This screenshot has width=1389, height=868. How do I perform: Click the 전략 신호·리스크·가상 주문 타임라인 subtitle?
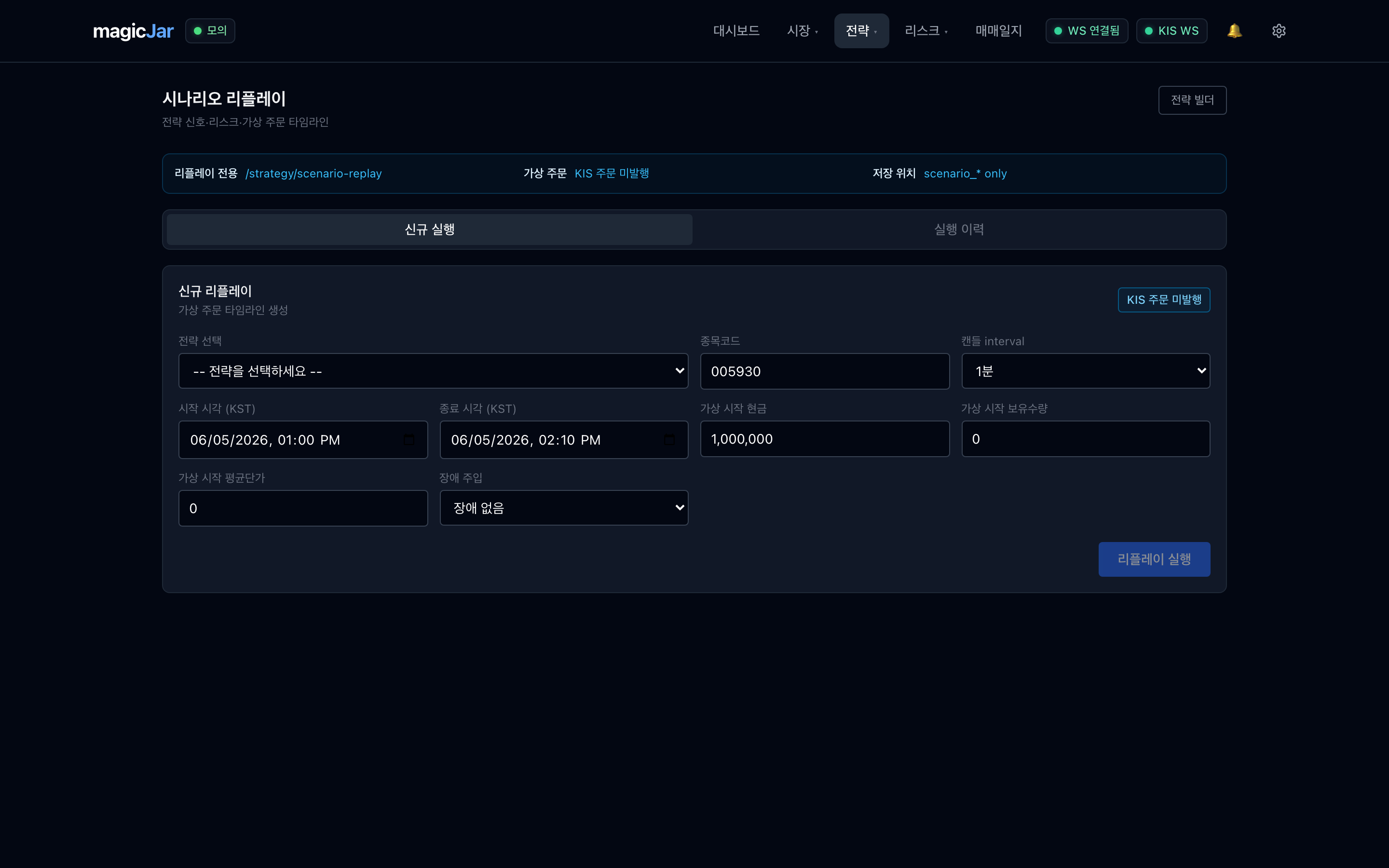pyautogui.click(x=245, y=122)
